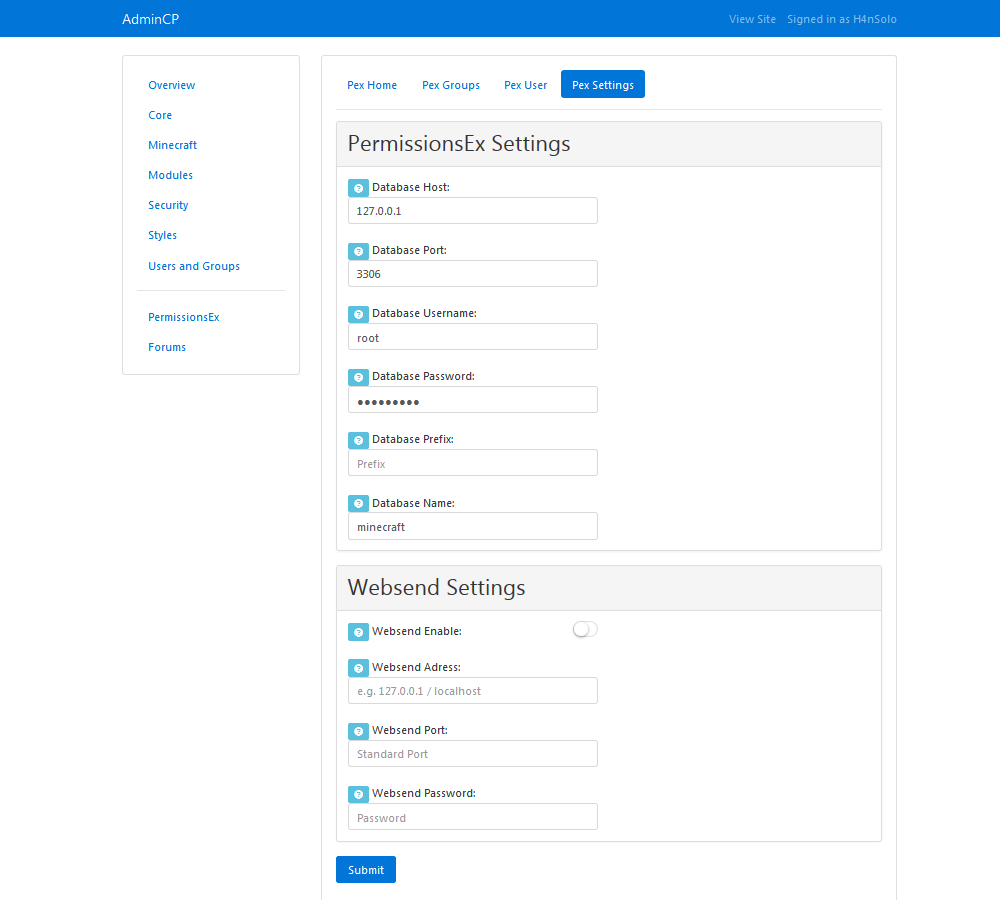The image size is (1000, 900).
Task: Click the help icon beside Database Prefix
Action: pyautogui.click(x=358, y=440)
